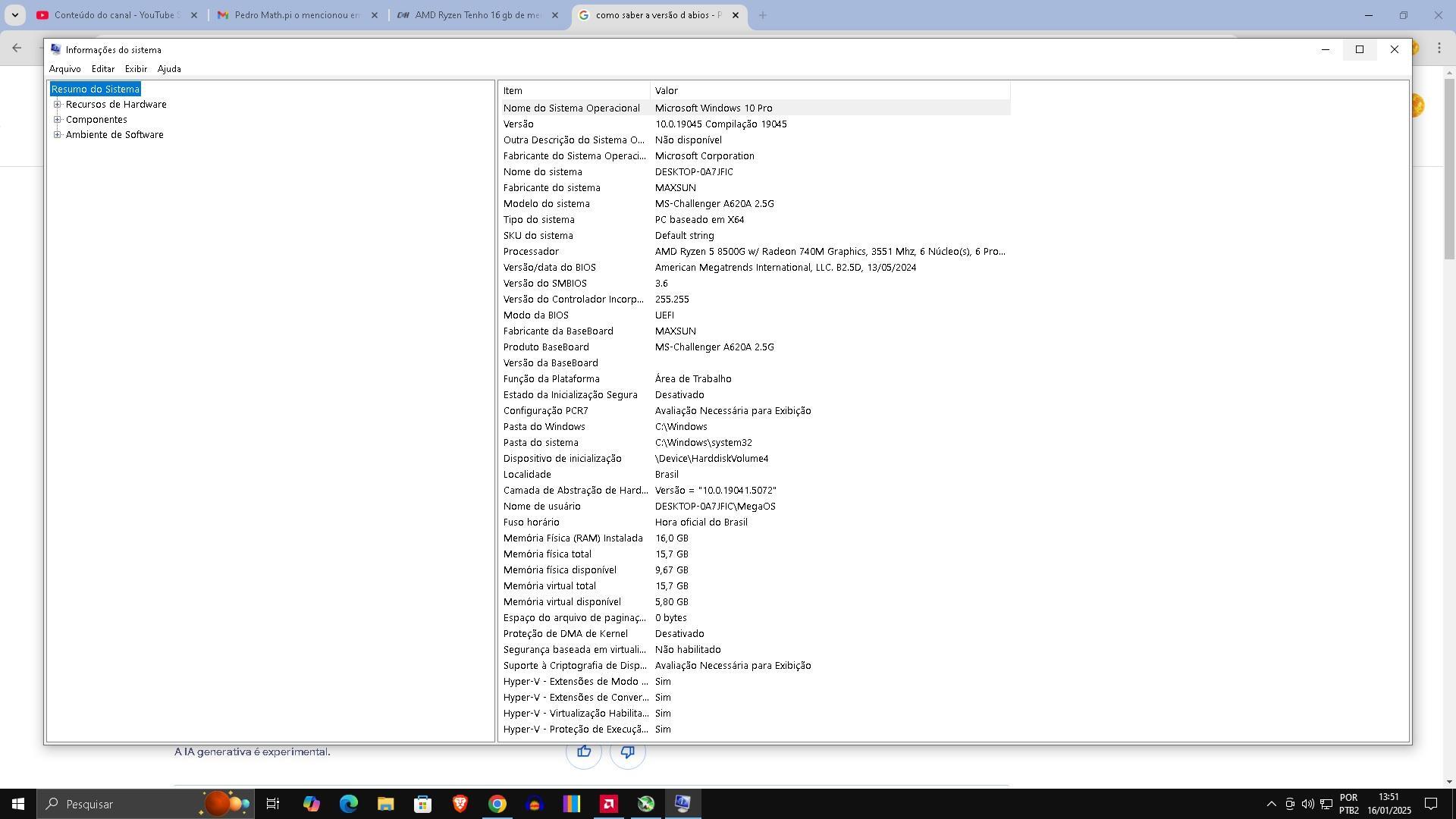
Task: Open the green sphere app in the taskbar
Action: [645, 804]
